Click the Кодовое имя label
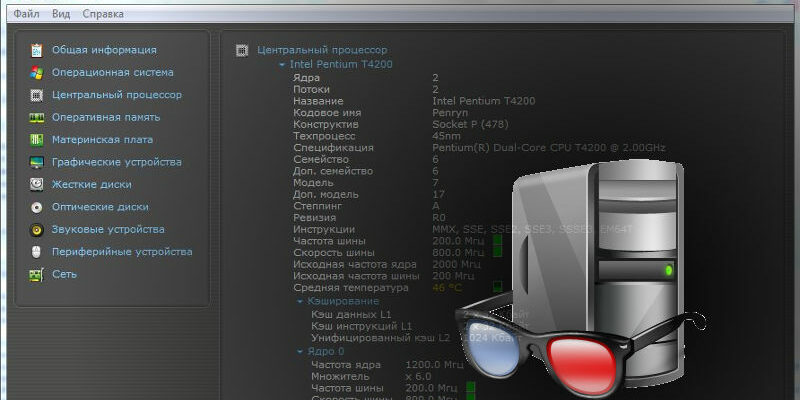The width and height of the screenshot is (800, 400). pos(327,113)
